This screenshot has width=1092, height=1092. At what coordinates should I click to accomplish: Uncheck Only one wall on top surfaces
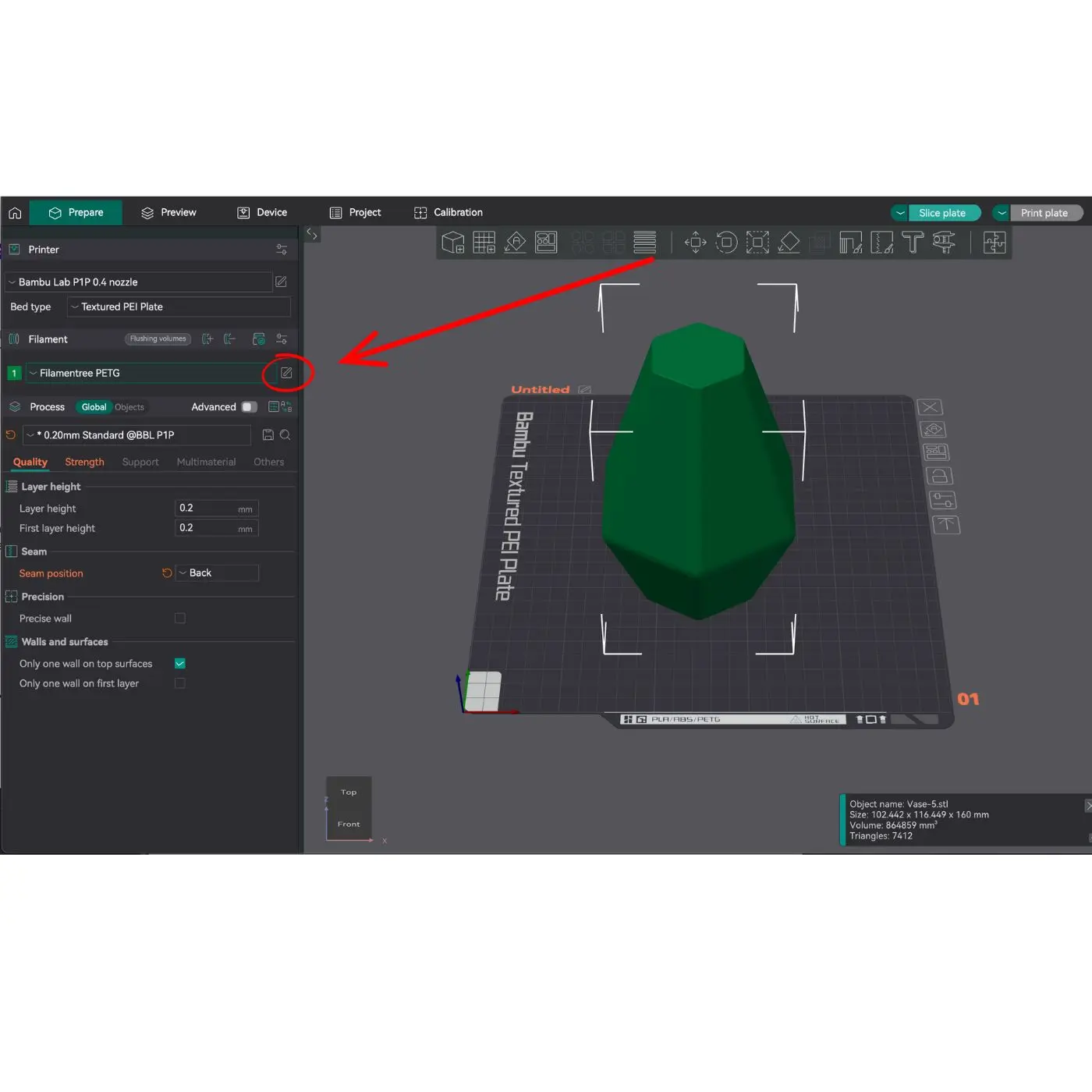point(180,664)
